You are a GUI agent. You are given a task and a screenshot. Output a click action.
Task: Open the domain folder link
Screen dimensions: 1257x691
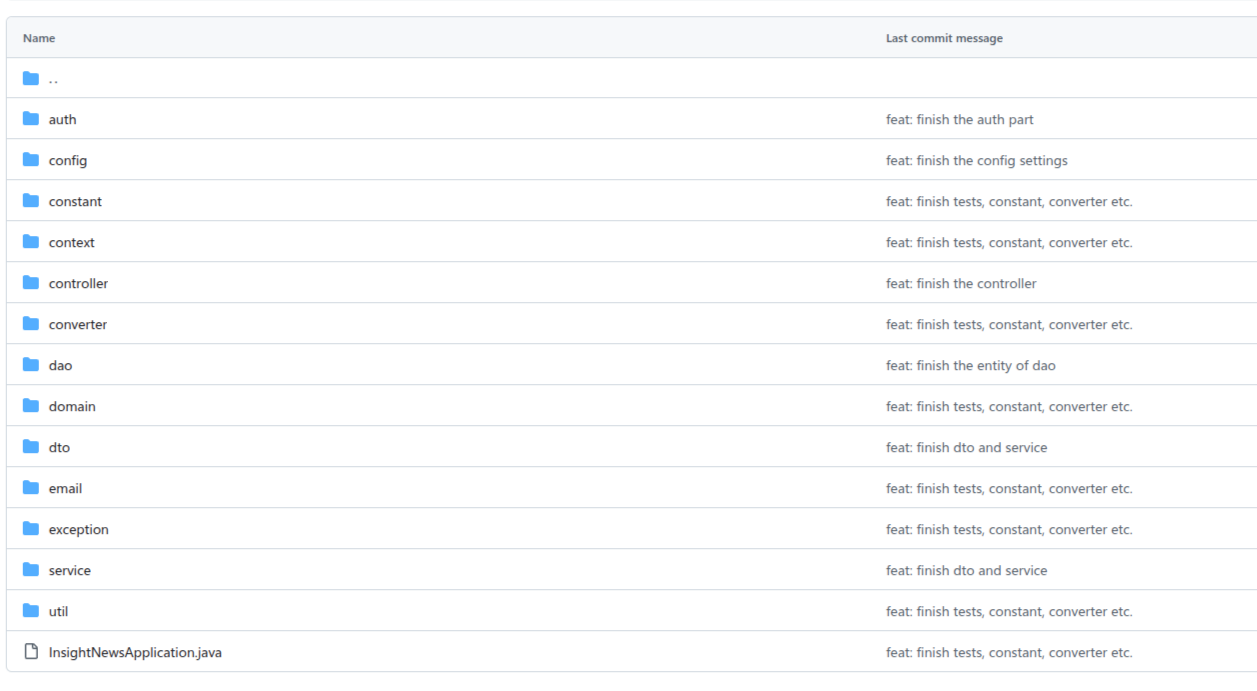pos(72,407)
